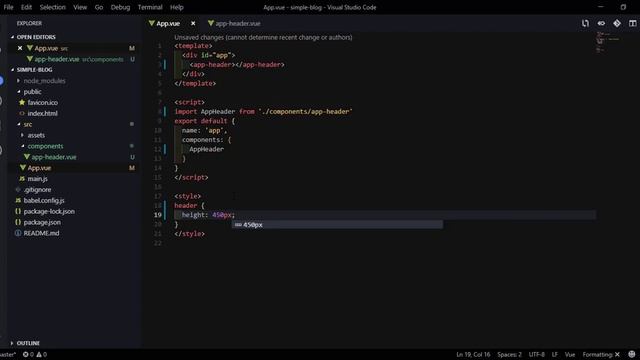Click the git icon of .gitignore

[x=18, y=190]
